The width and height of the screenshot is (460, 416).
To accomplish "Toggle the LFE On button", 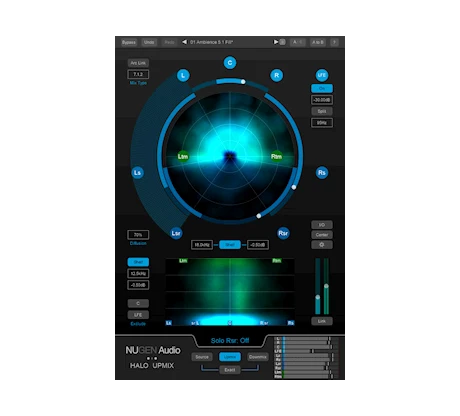I will (x=322, y=89).
